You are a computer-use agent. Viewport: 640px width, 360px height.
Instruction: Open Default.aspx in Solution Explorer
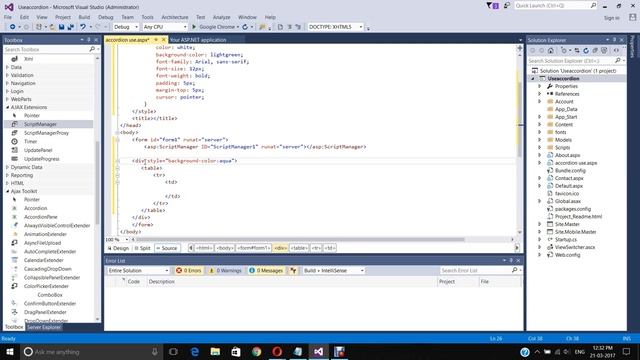tap(569, 186)
